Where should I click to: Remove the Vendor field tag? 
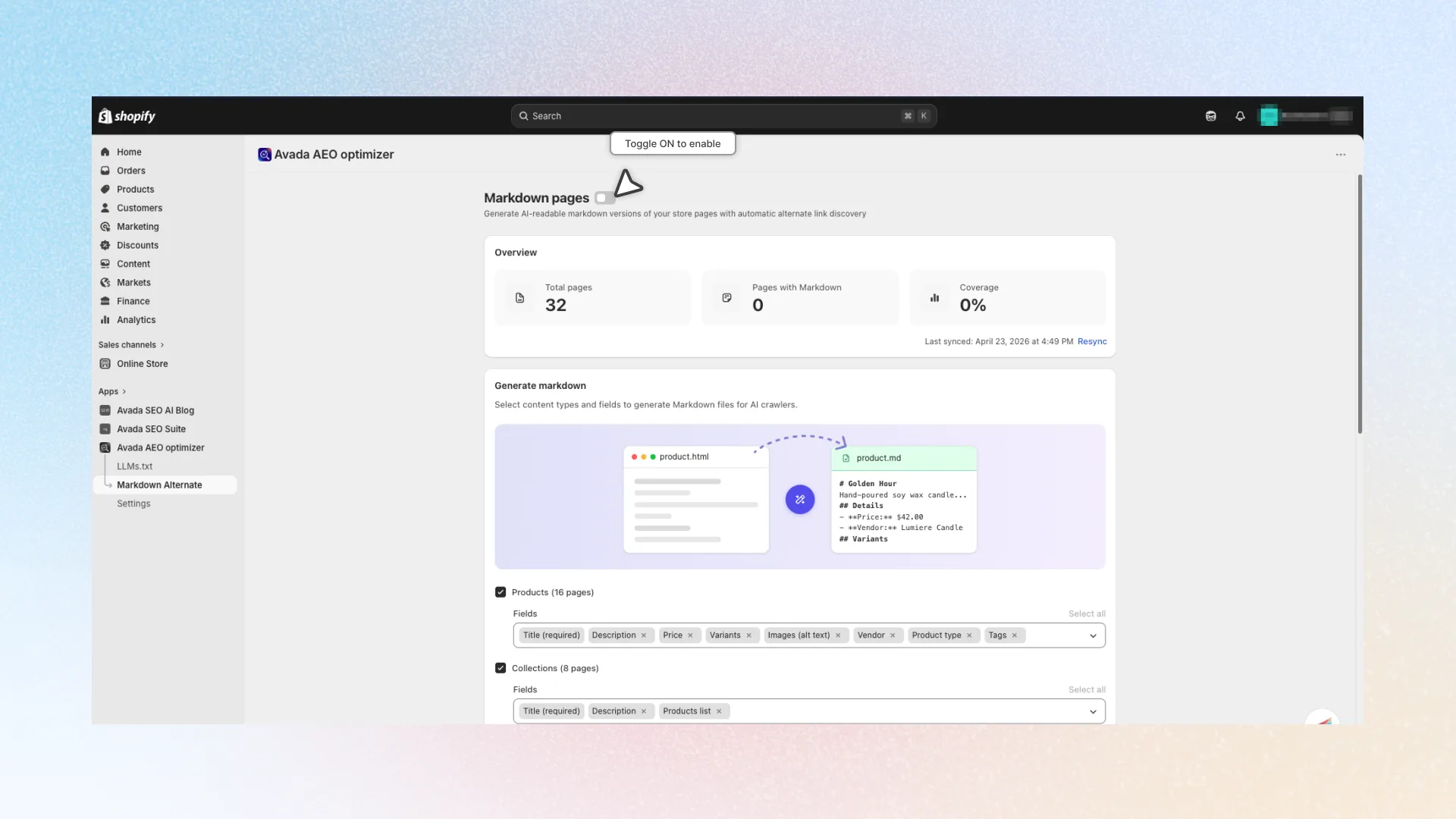pyautogui.click(x=893, y=635)
